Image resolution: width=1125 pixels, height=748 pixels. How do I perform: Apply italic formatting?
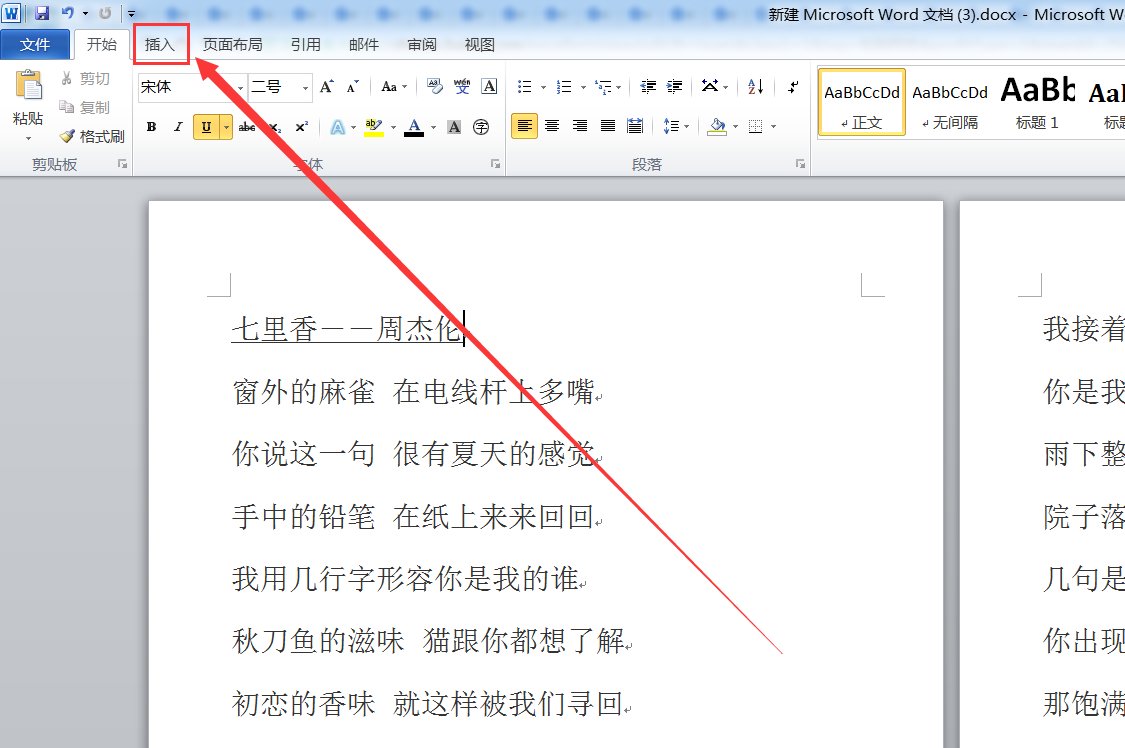[x=178, y=126]
